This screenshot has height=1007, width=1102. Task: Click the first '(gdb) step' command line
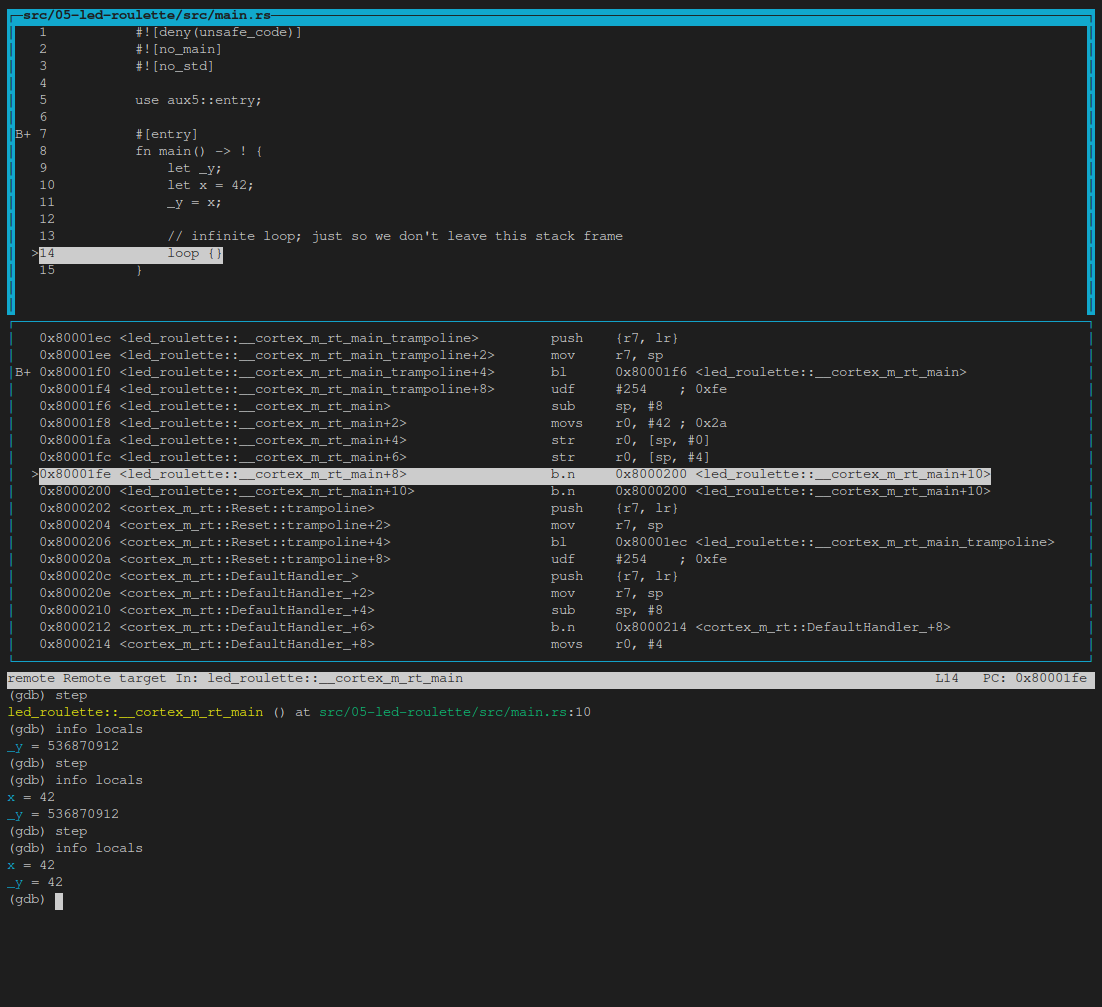pyautogui.click(x=48, y=696)
